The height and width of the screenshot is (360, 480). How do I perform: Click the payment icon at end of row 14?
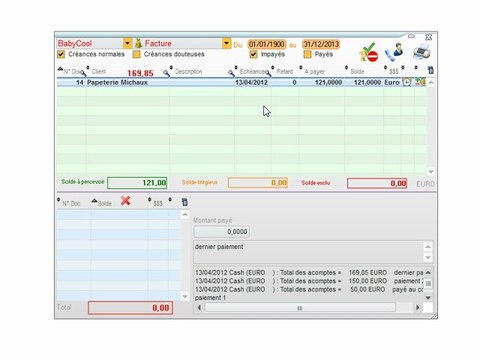tap(420, 82)
